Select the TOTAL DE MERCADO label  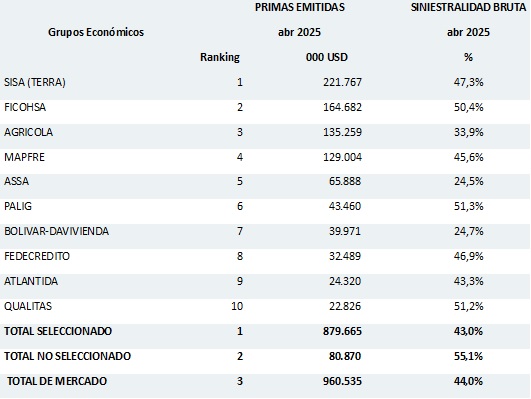[57, 381]
